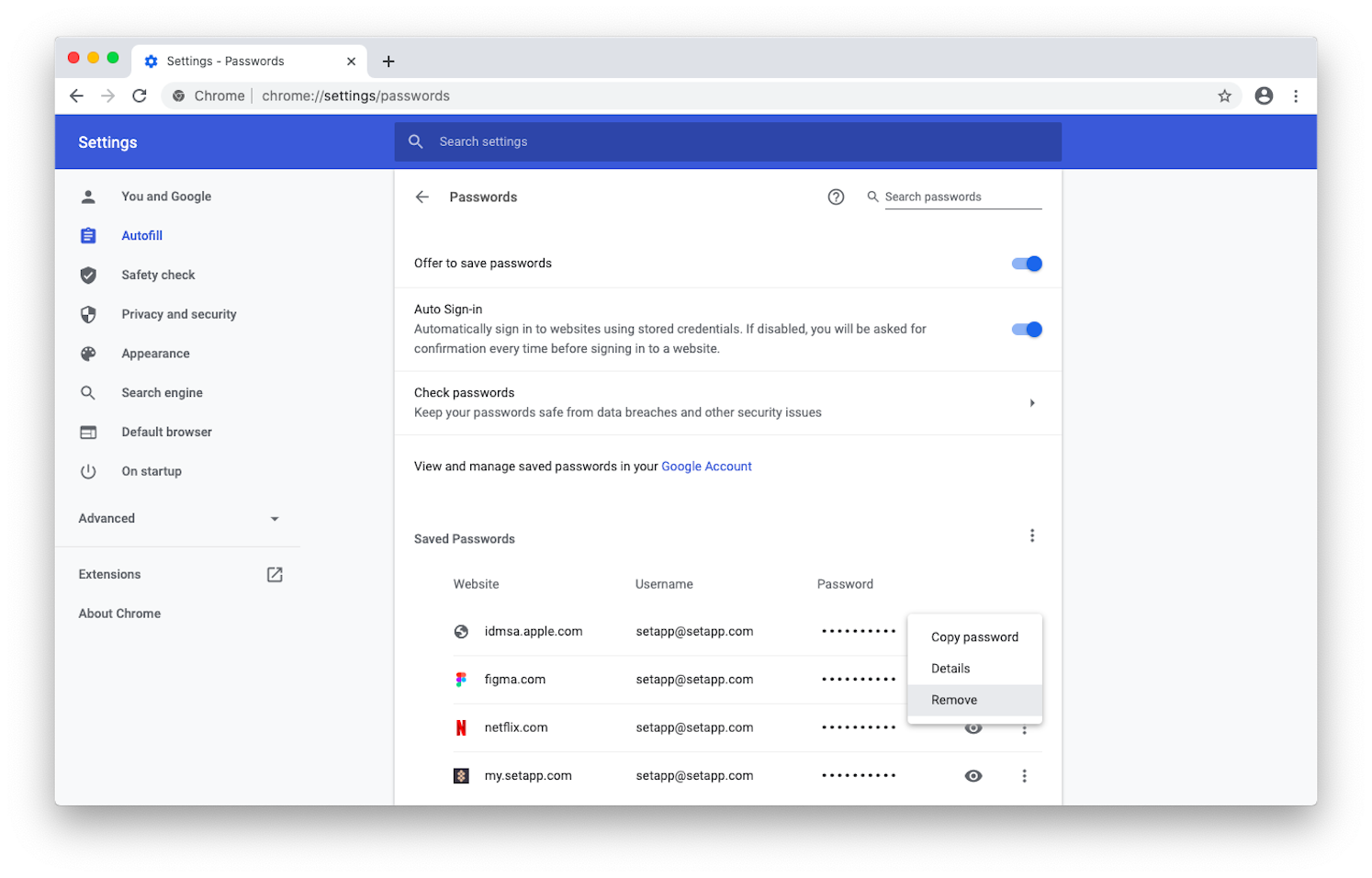
Task: Choose Copy password in the popup menu
Action: pyautogui.click(x=974, y=637)
